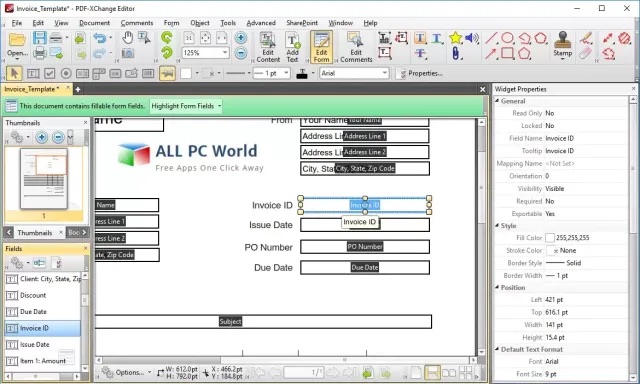Click the Zoom Out minus icon in toolbar
This screenshot has width=640, height=384.
coord(241,53)
